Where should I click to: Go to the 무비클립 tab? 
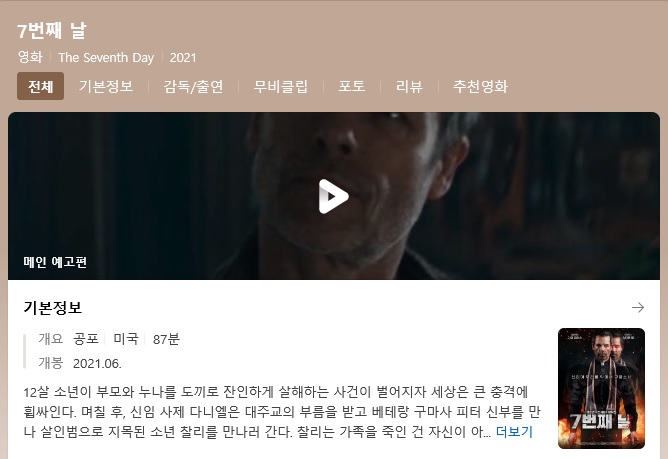[280, 86]
